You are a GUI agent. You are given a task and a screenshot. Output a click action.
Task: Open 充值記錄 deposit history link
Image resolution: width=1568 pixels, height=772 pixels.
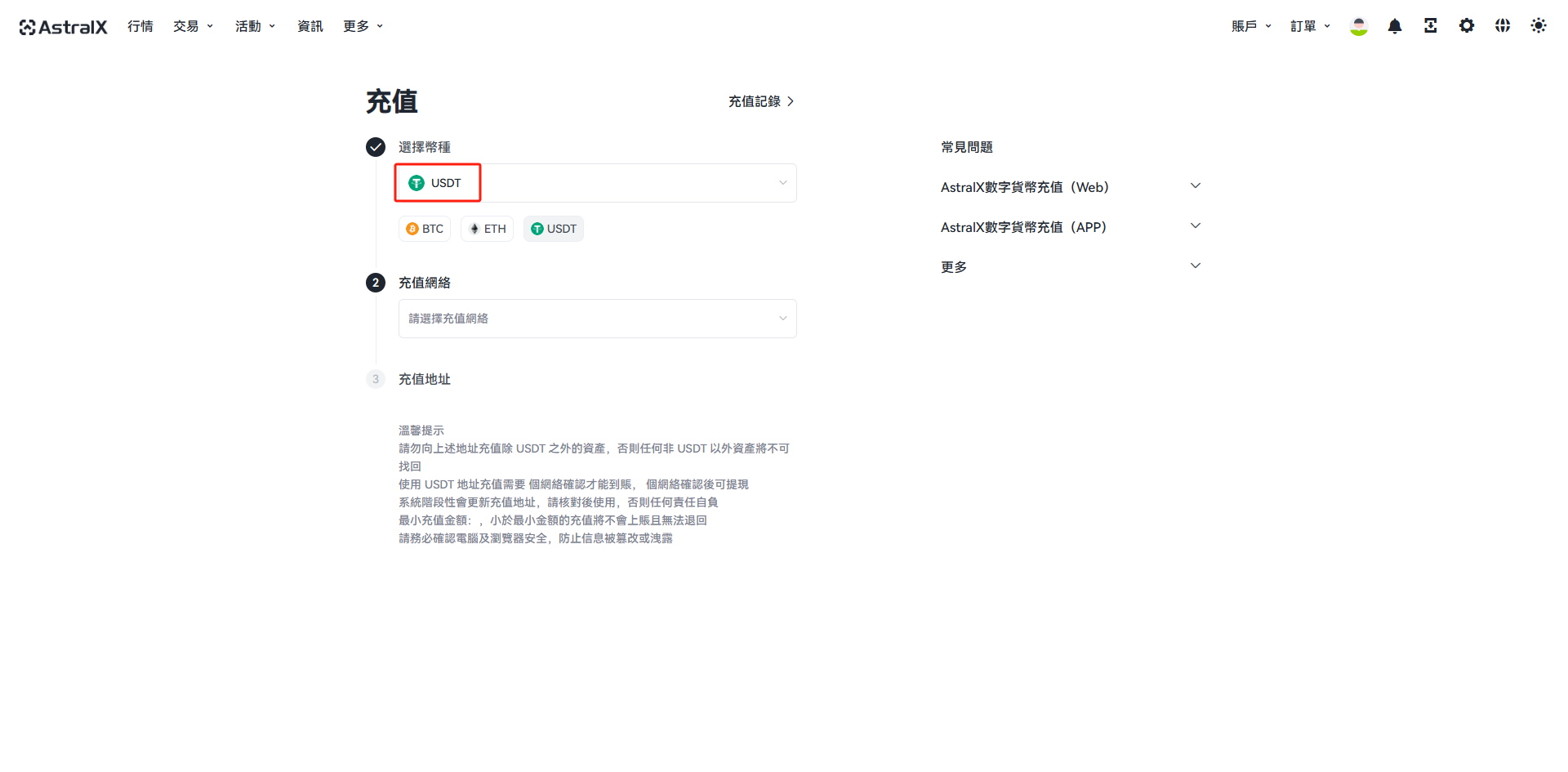tap(761, 101)
